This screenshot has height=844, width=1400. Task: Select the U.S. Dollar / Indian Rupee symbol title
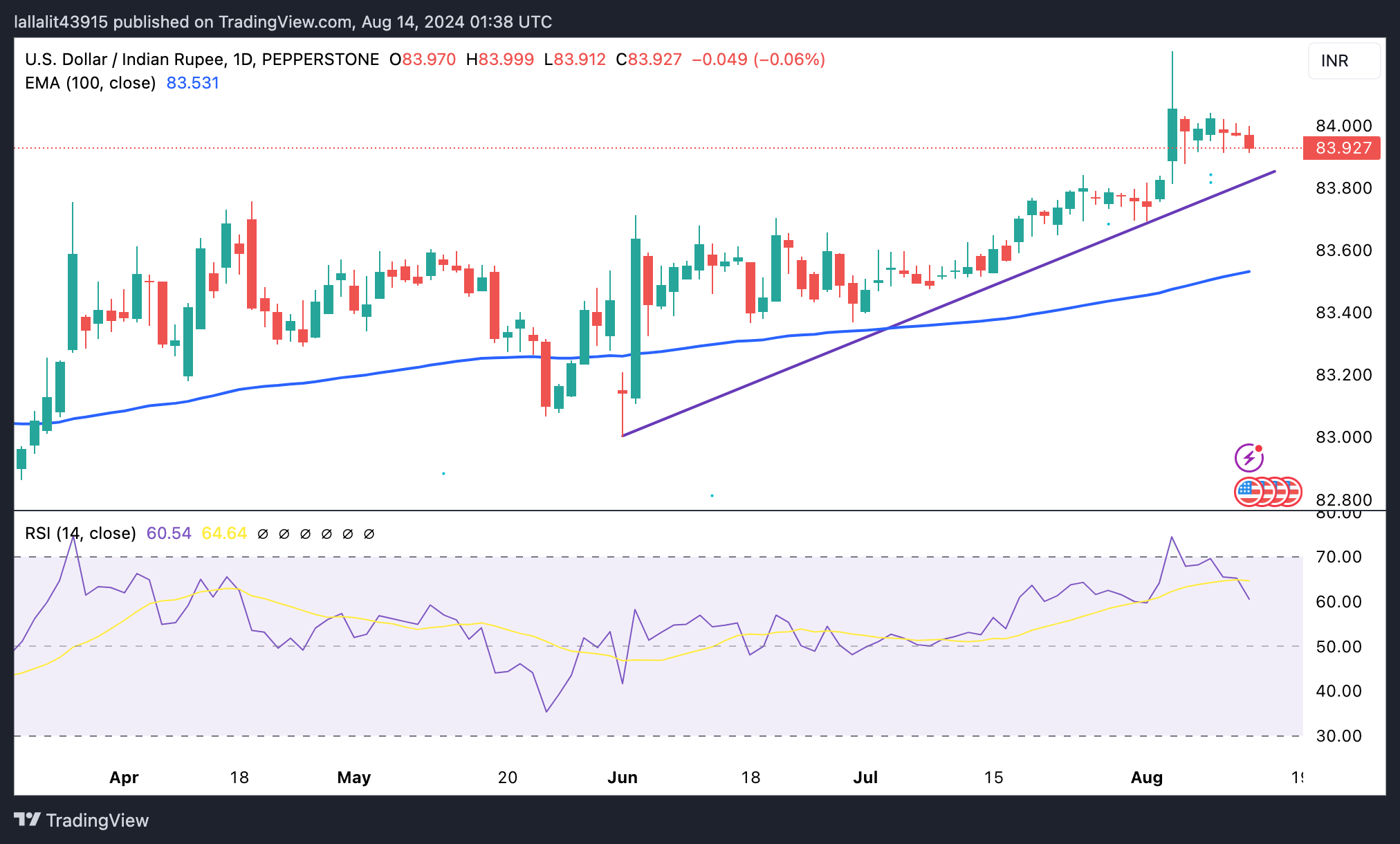[x=125, y=59]
